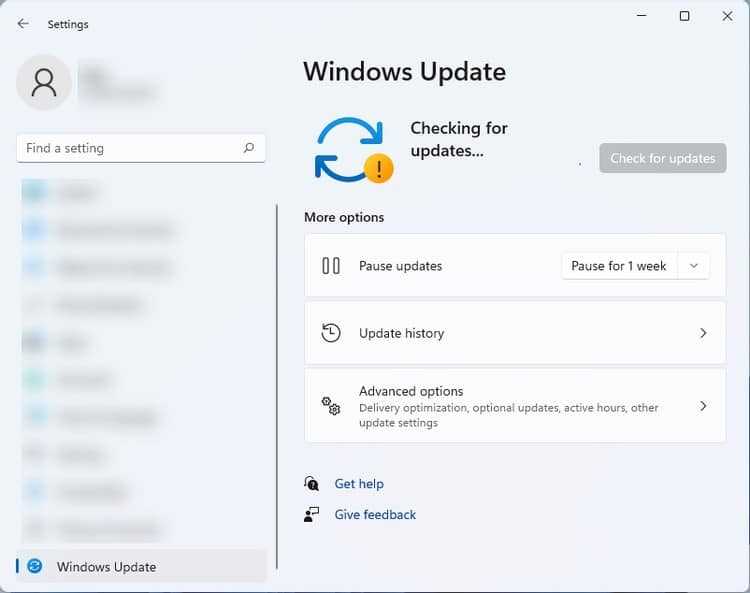Click the Checking for updates status text
This screenshot has height=593, width=750.
[459, 139]
